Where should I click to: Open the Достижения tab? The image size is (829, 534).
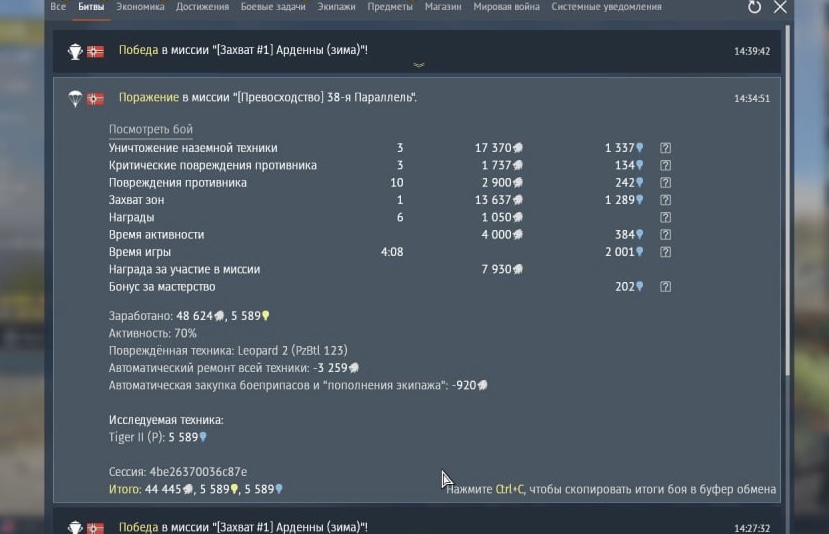(x=202, y=7)
